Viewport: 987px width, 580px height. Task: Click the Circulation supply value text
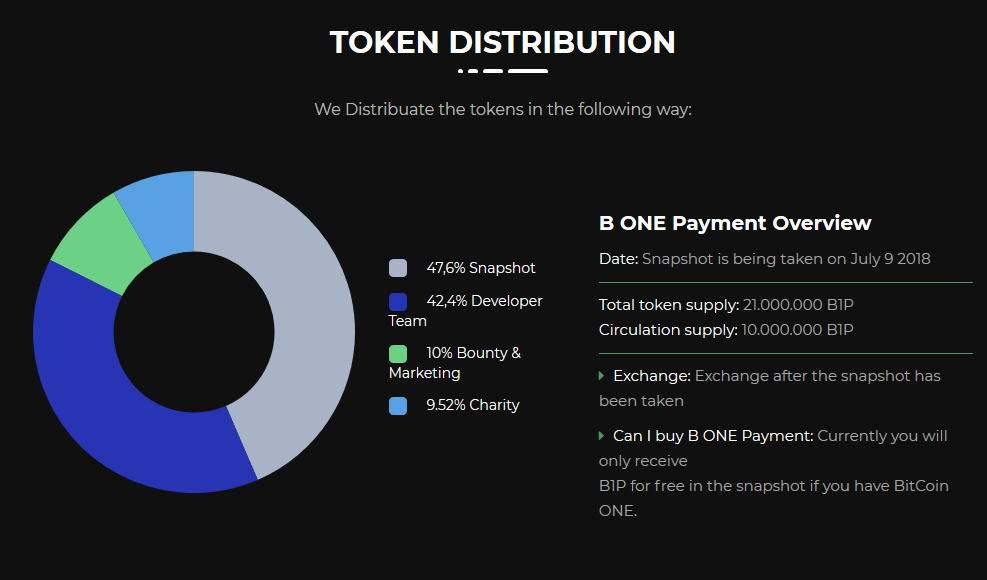pos(798,329)
